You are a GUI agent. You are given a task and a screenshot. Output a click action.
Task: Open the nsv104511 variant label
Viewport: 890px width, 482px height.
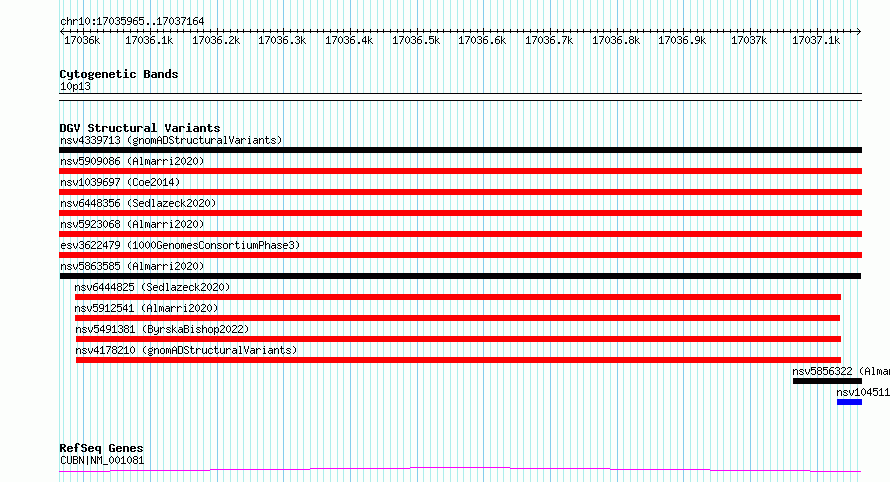(863, 392)
